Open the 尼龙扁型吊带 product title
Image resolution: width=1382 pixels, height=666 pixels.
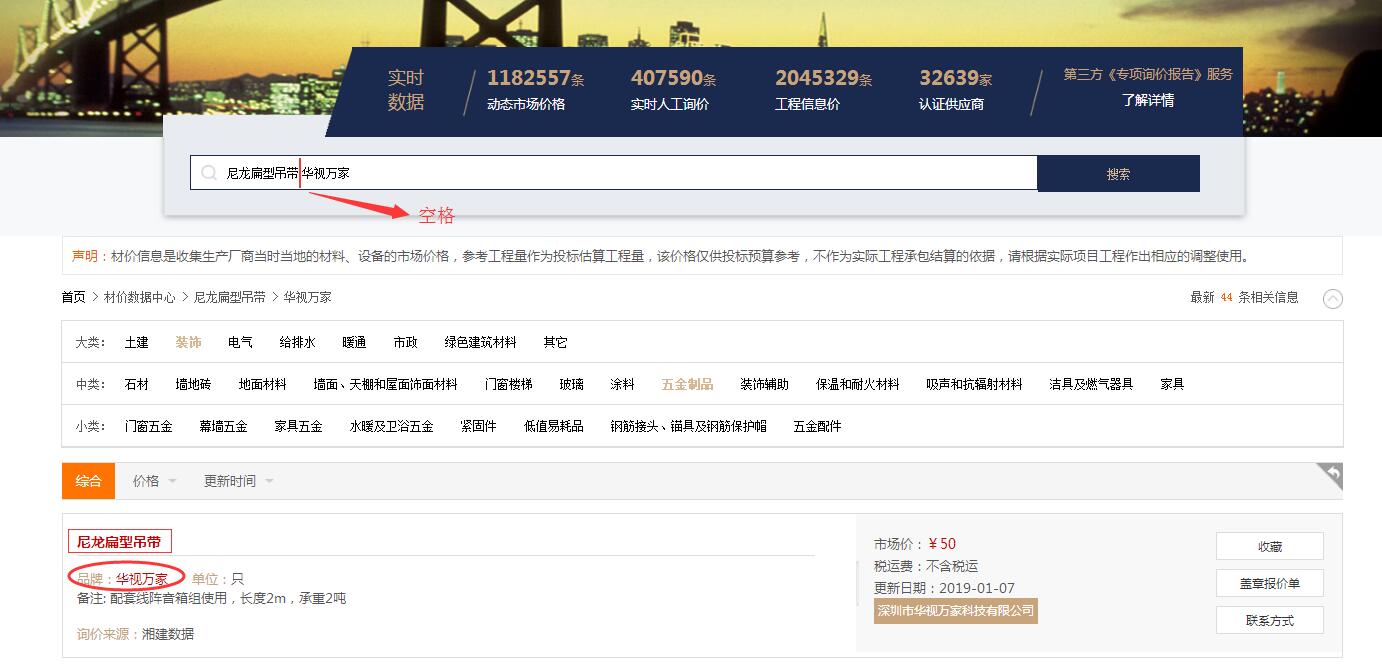pyautogui.click(x=119, y=541)
